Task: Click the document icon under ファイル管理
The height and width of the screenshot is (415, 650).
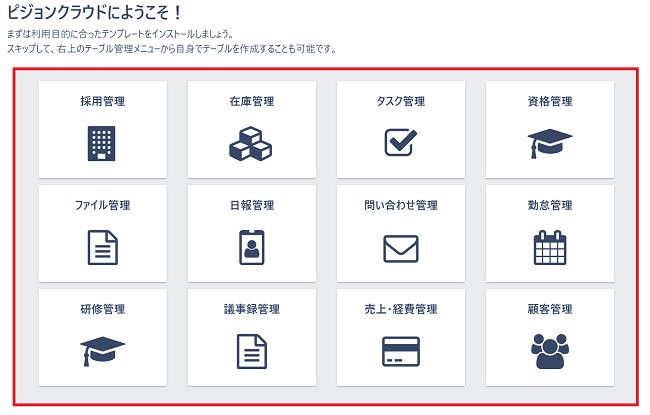Action: pos(102,247)
